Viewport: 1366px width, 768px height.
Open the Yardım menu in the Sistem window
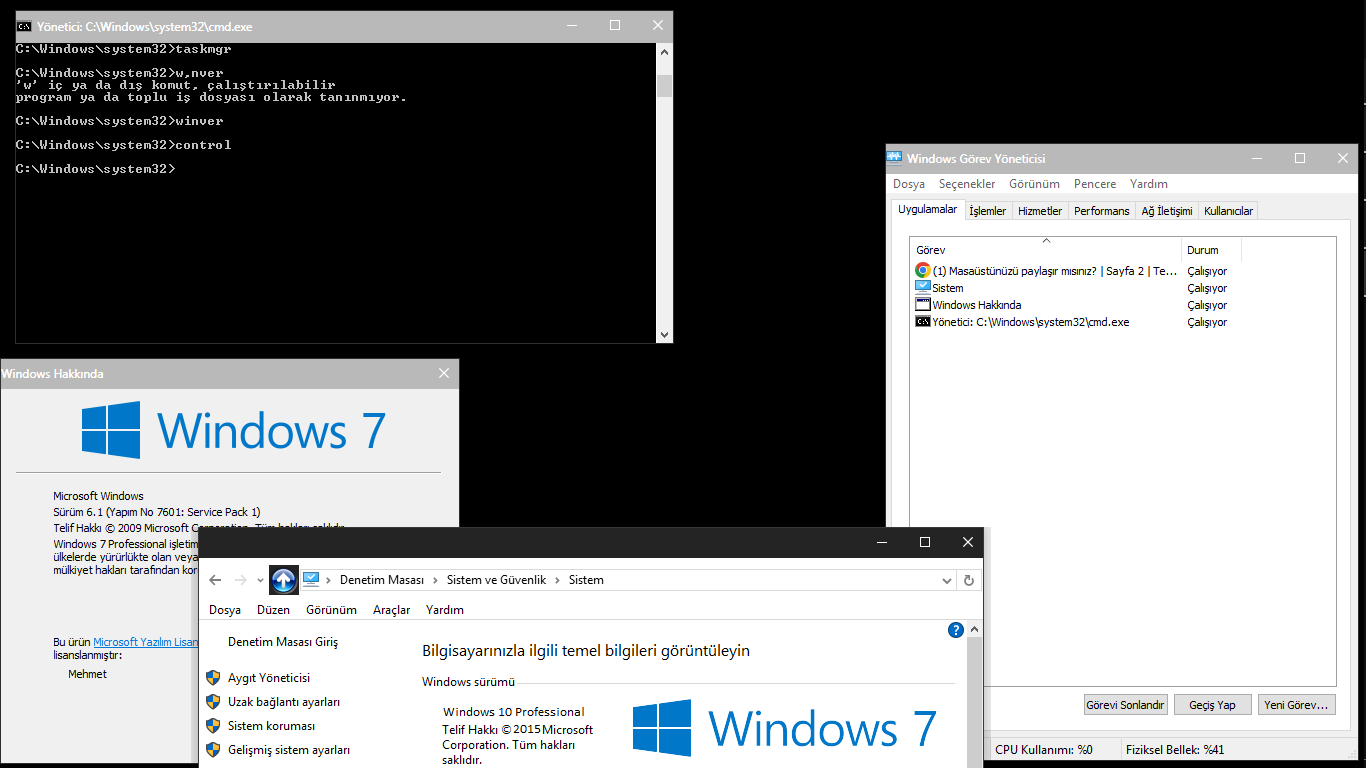[x=445, y=610]
